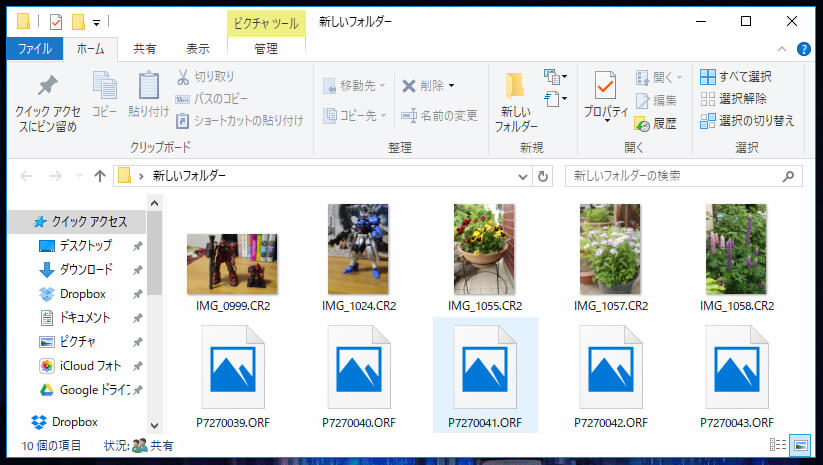The image size is (823, 465).
Task: Expand the easy access dropdown in ribbon
Action: (x=555, y=99)
